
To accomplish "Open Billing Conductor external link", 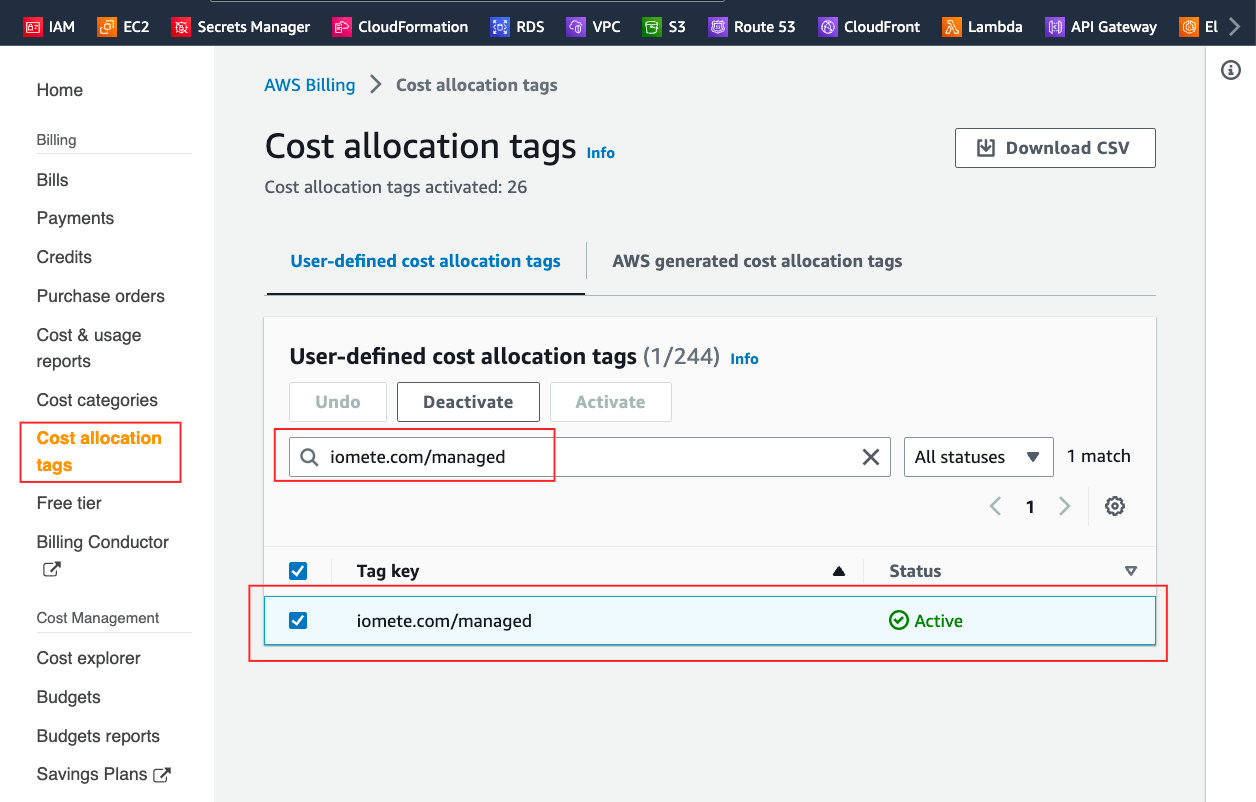I will pos(103,555).
